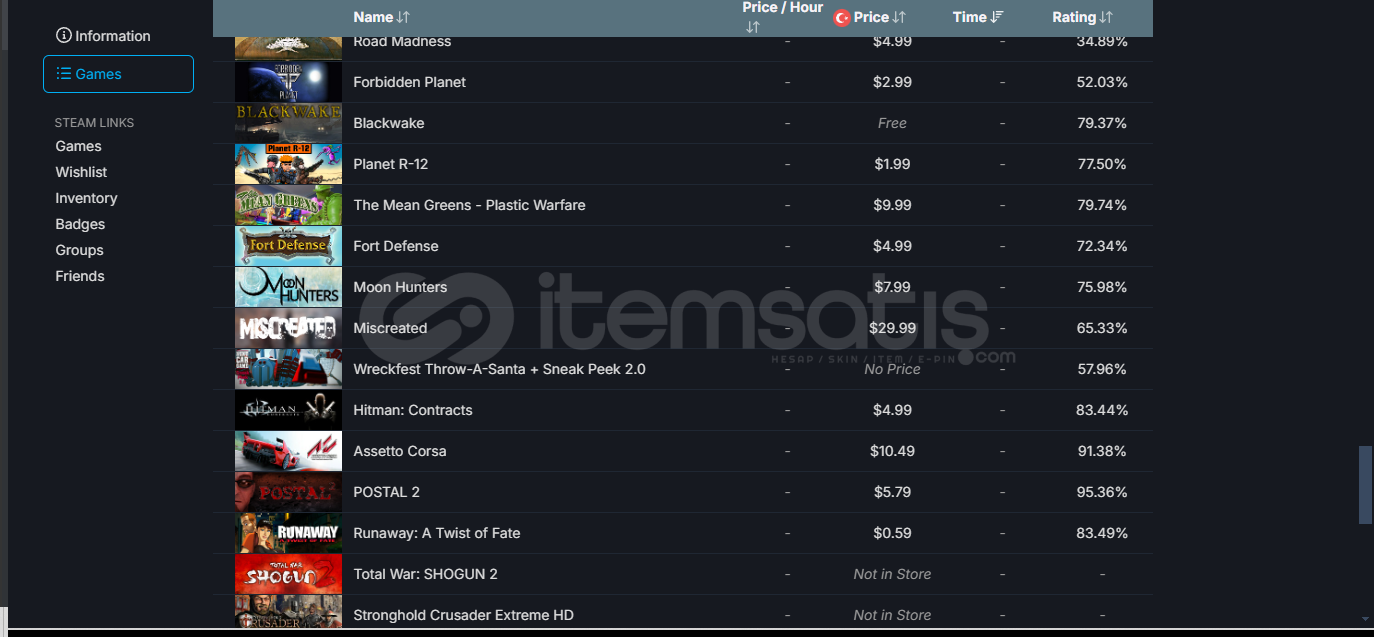Image resolution: width=1374 pixels, height=637 pixels.
Task: Click the Miscreated thumbnail
Action: 288,328
